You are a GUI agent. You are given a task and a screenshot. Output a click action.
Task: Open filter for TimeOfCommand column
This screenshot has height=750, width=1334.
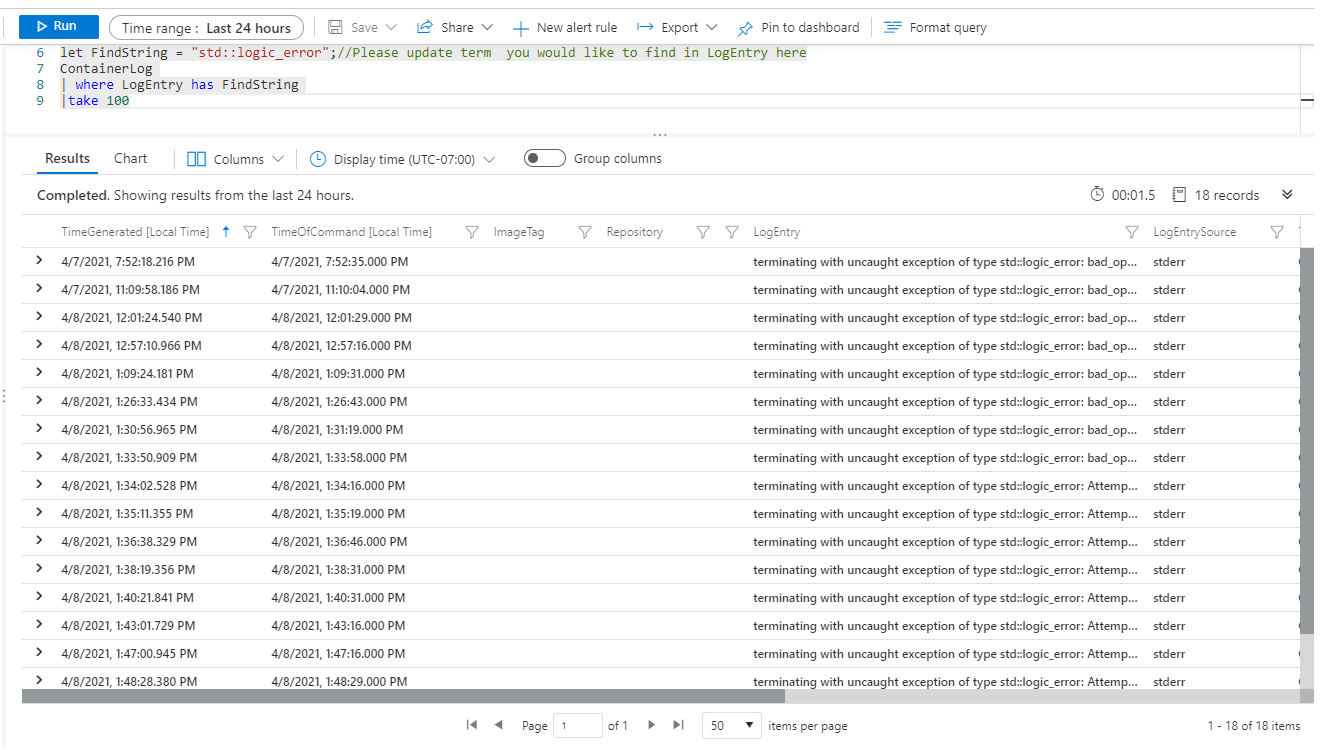pyautogui.click(x=472, y=232)
